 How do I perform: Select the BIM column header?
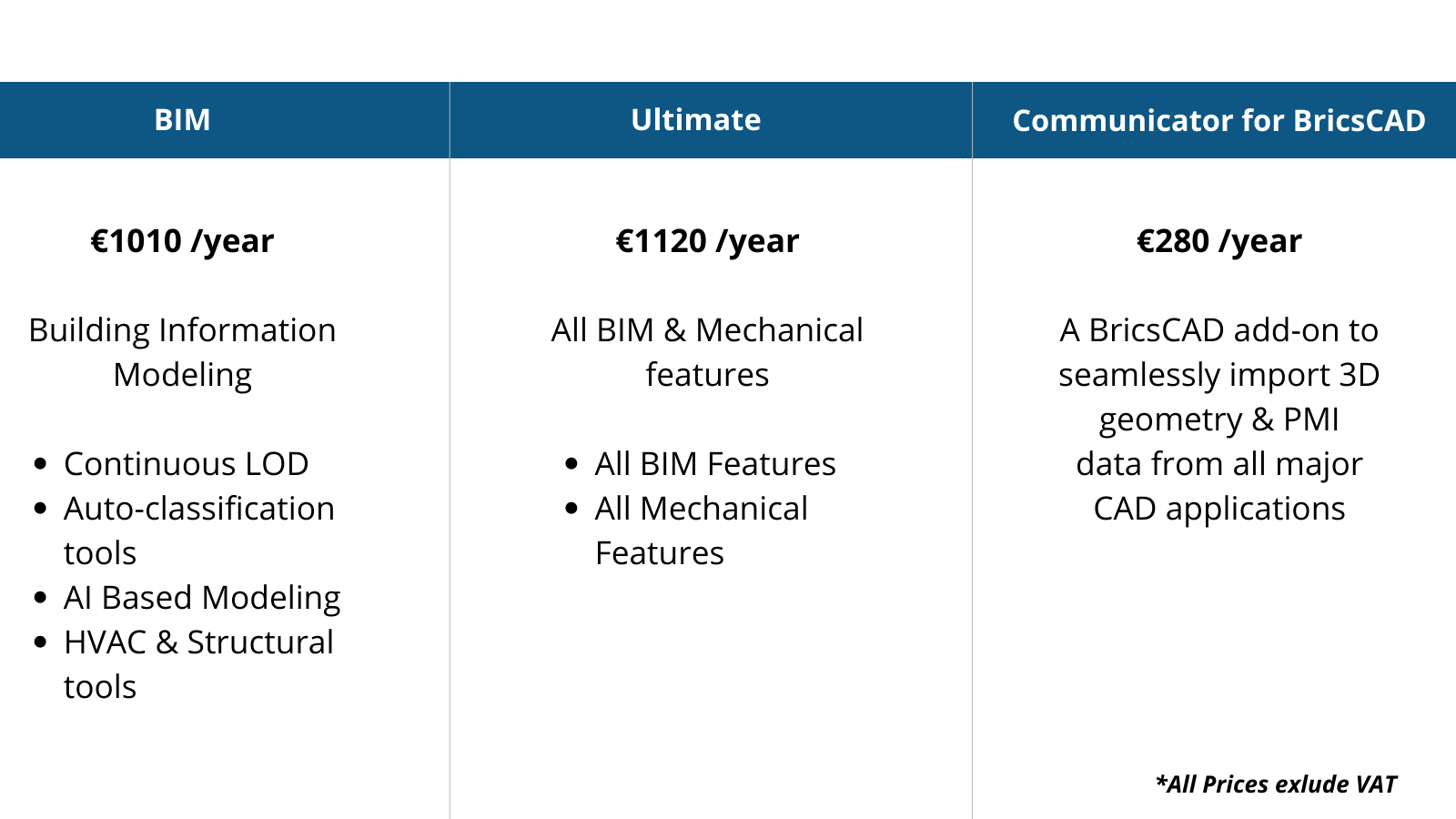(x=182, y=120)
